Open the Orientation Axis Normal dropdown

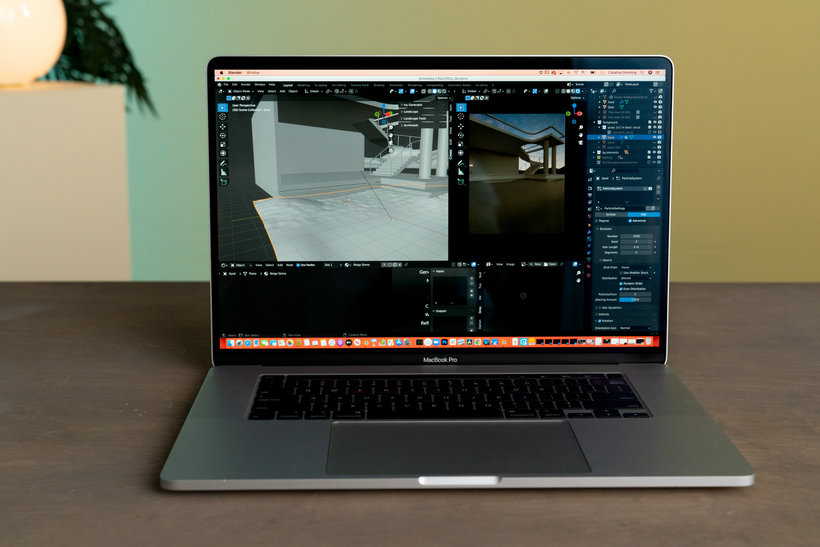point(633,328)
